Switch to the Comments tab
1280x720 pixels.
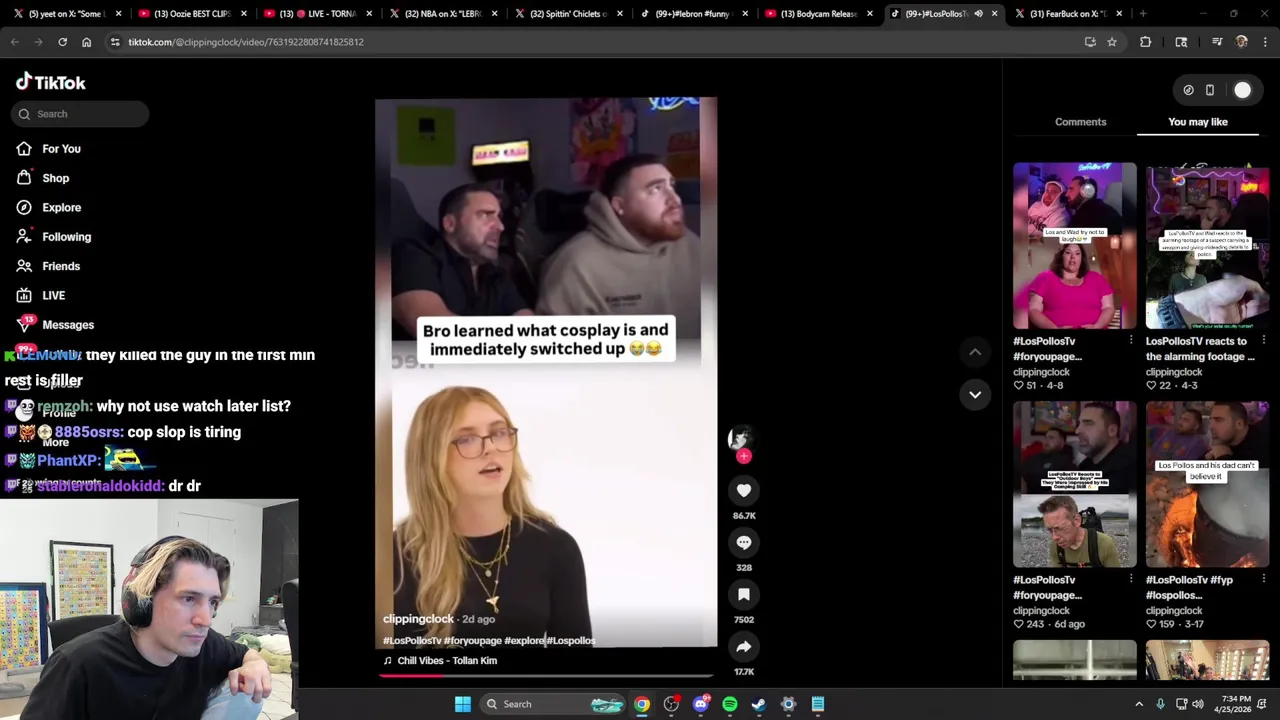click(1080, 122)
